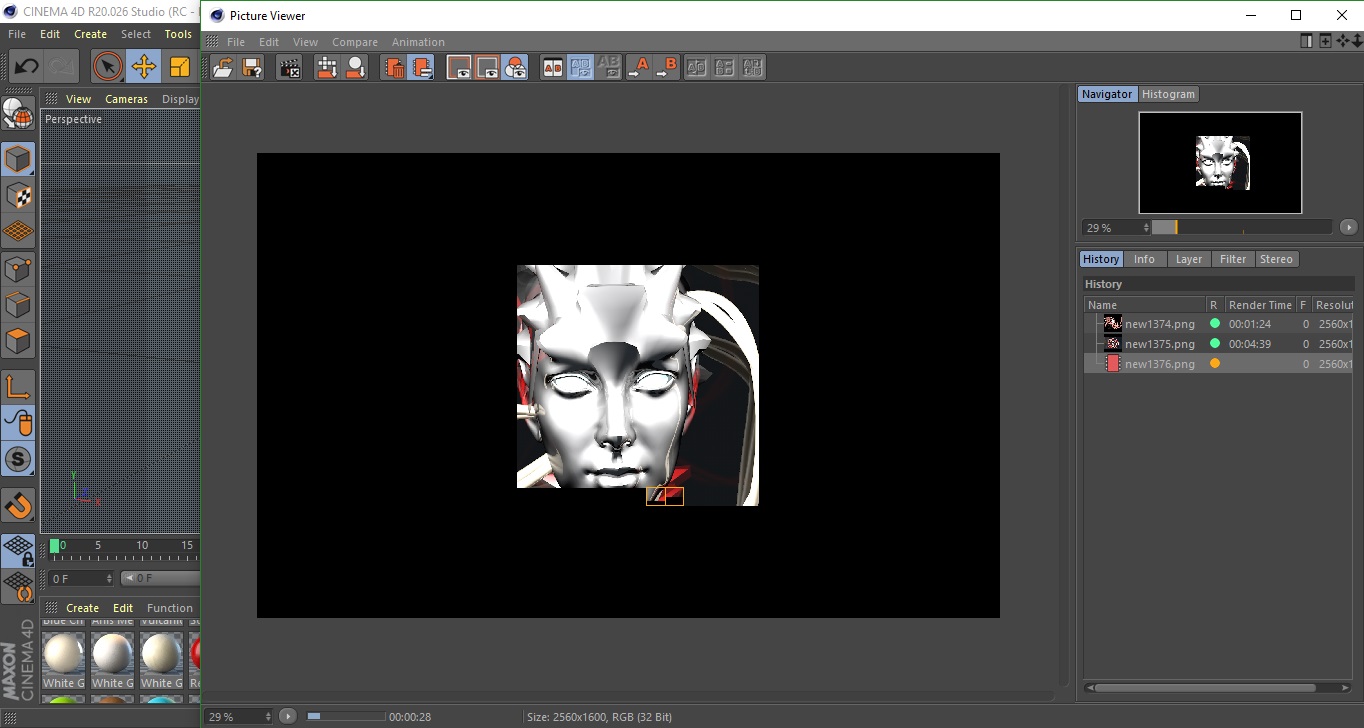The image size is (1364, 728).
Task: Toggle the Enable Axis L-shaped icon
Action: point(17,387)
